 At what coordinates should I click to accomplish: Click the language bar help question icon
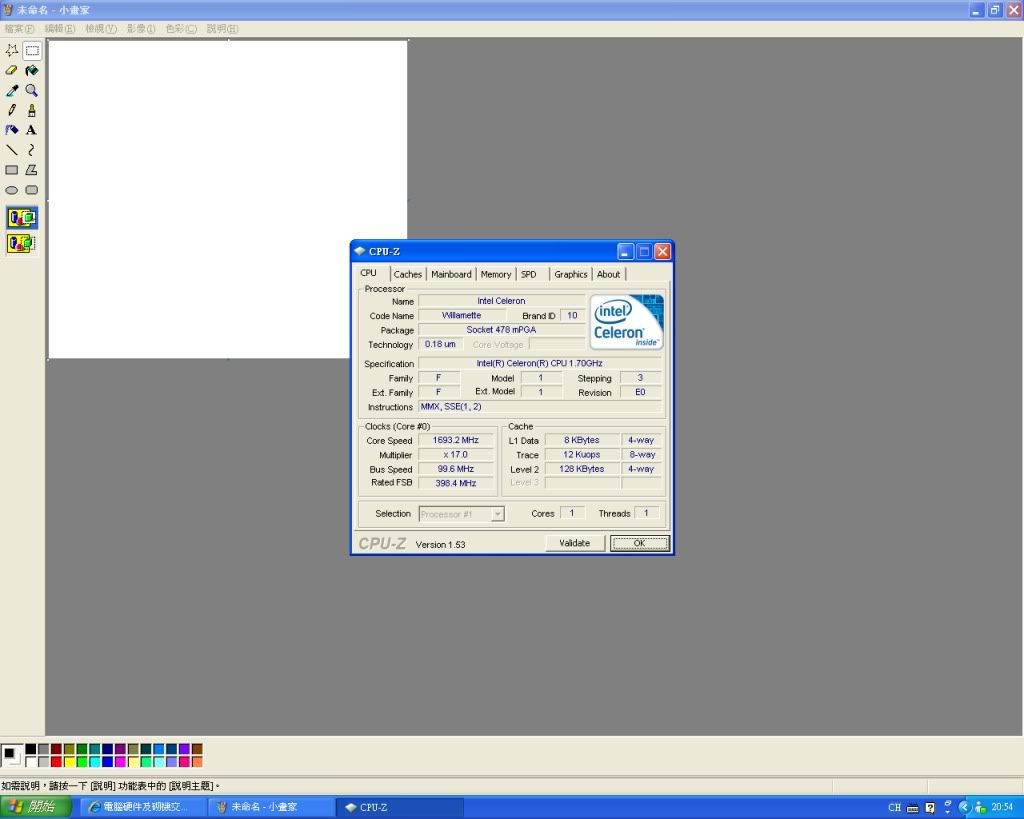[930, 808]
